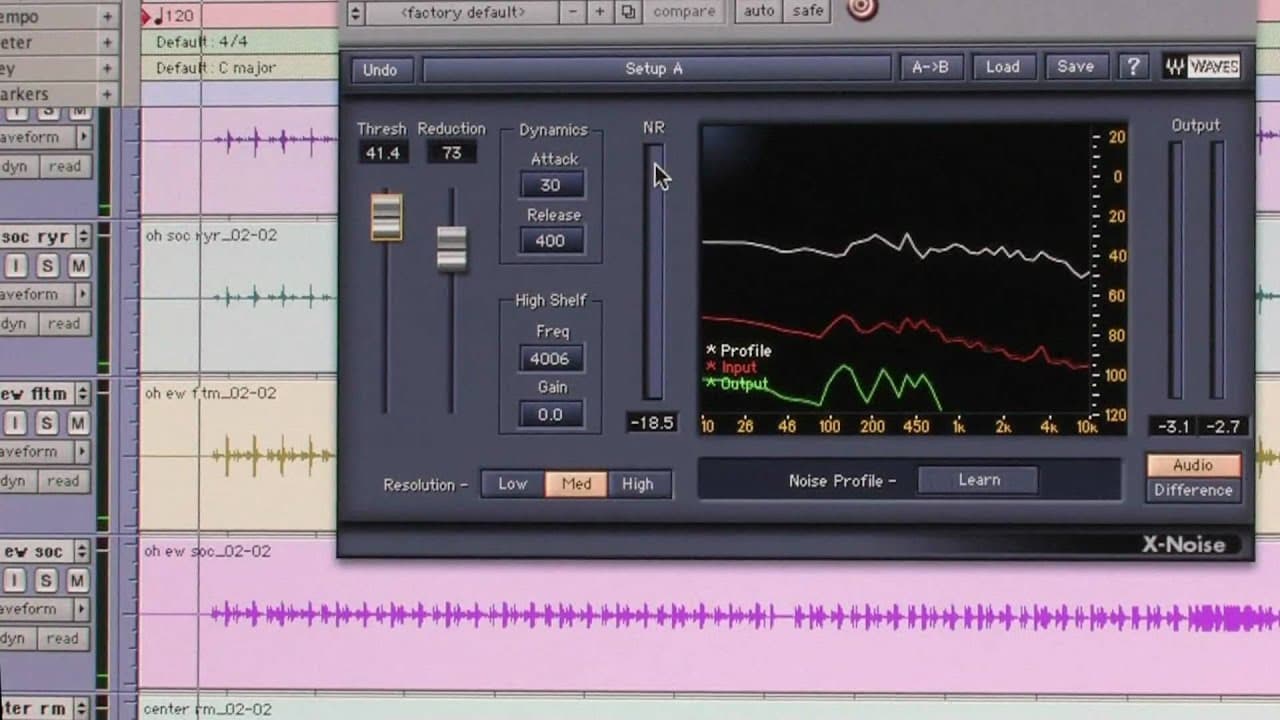Select the previous preset with minus button
This screenshot has height=720, width=1280.
[x=572, y=12]
